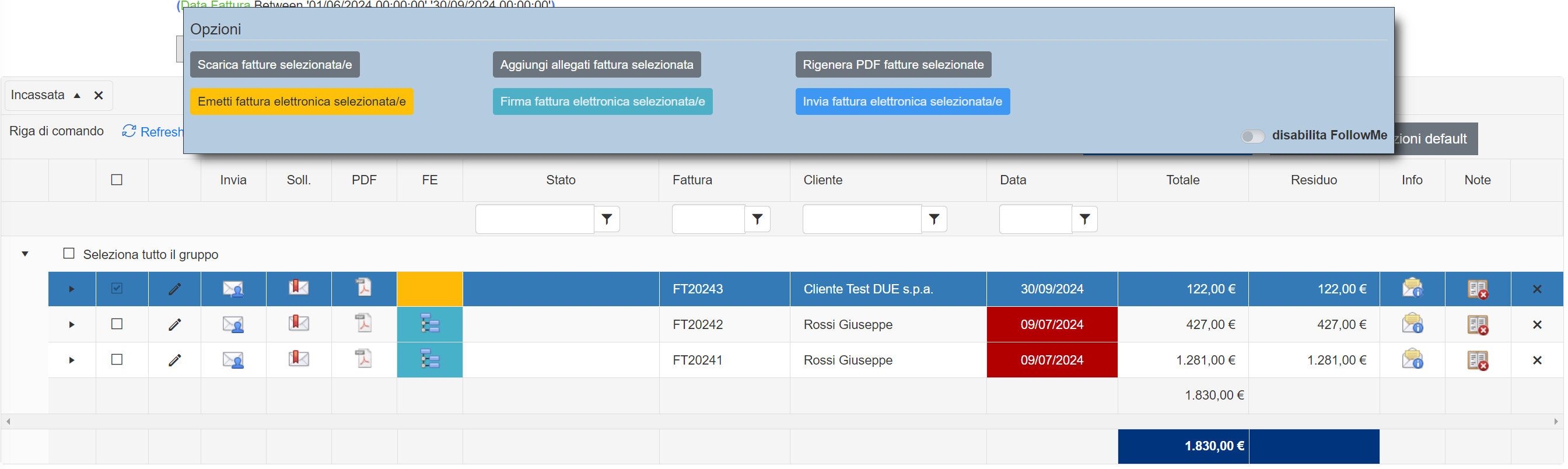
Task: Remove the Incassata grouping chip
Action: tap(99, 96)
